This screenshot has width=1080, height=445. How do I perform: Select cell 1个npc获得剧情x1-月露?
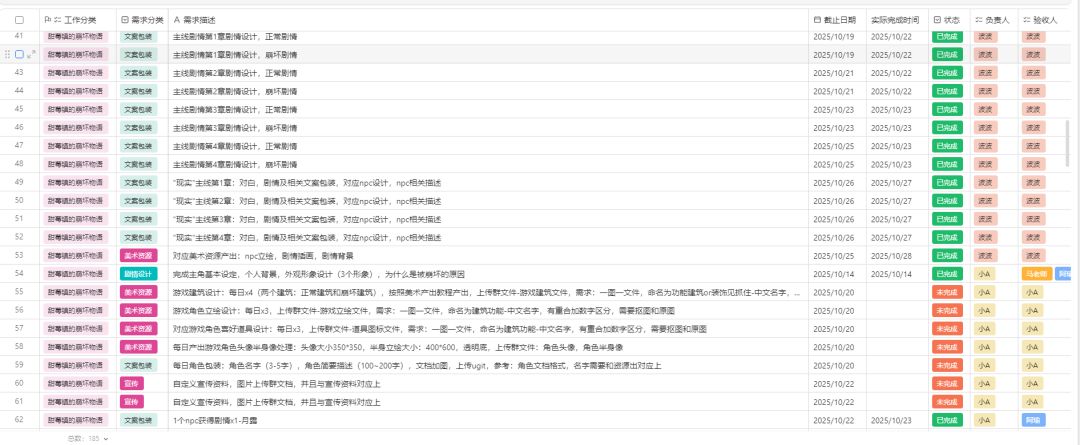488,420
